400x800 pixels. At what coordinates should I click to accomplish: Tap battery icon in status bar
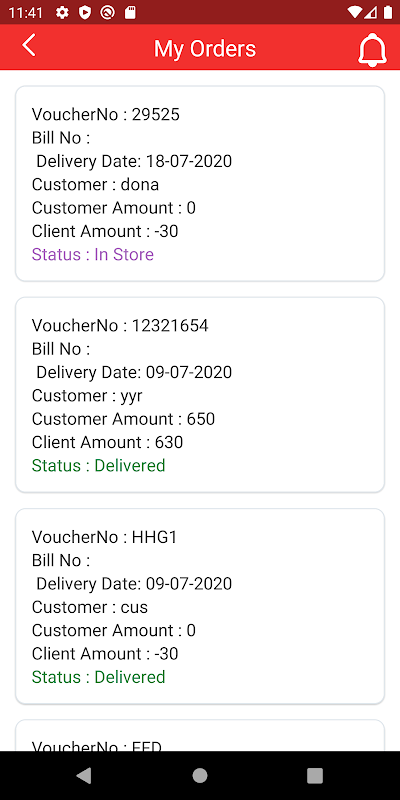pyautogui.click(x=388, y=12)
